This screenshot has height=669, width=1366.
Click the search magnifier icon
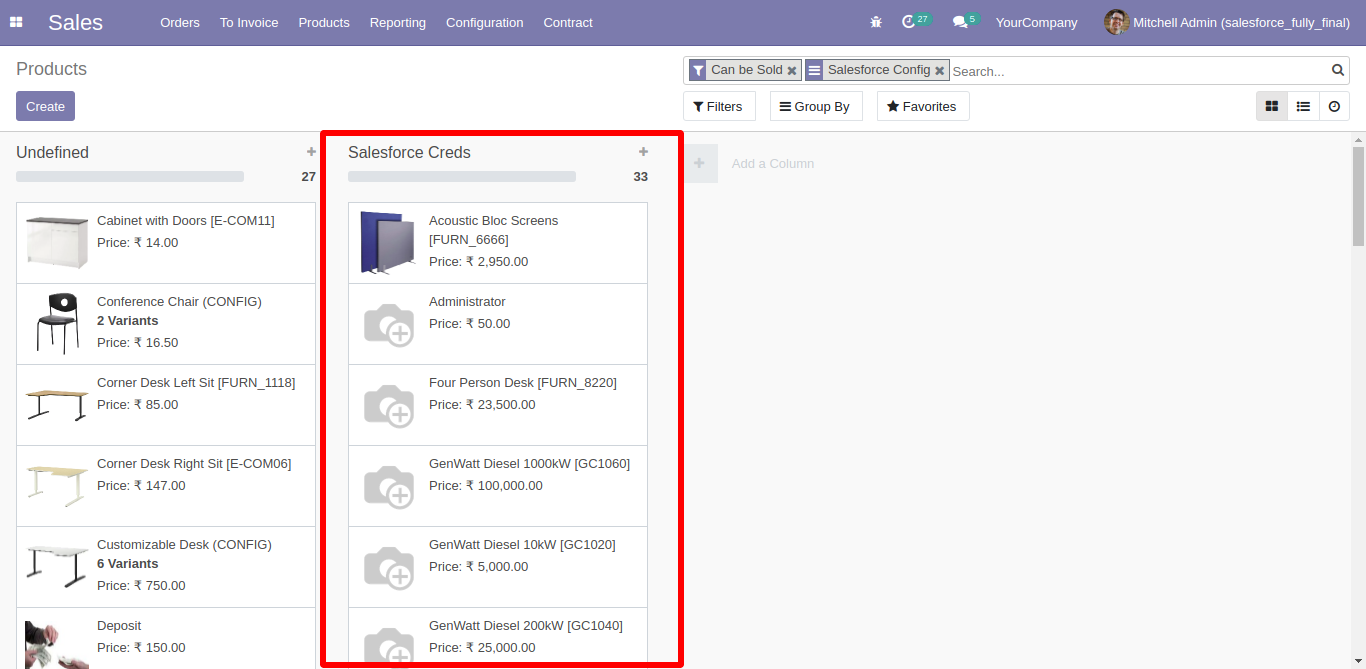pyautogui.click(x=1338, y=70)
